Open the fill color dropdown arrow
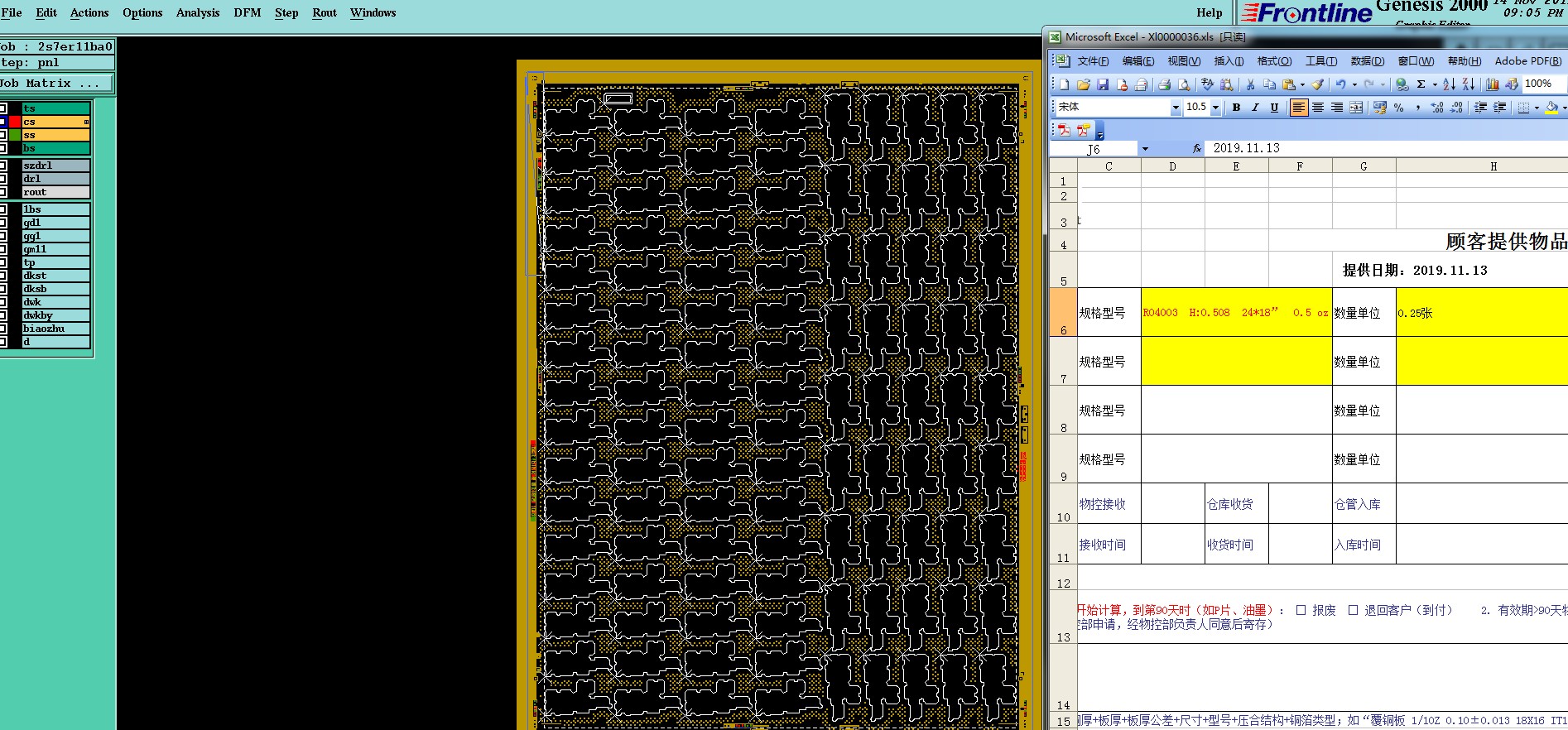 pyautogui.click(x=1564, y=108)
